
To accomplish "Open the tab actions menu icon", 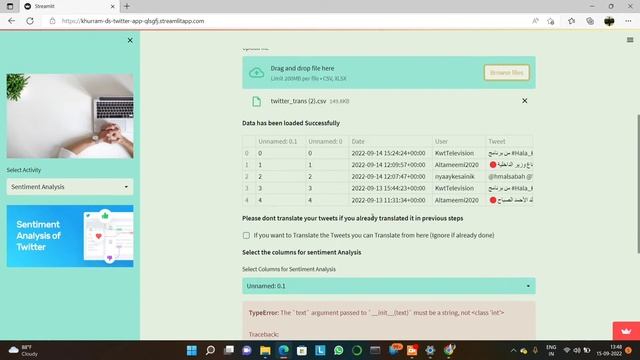I will tap(10, 6).
